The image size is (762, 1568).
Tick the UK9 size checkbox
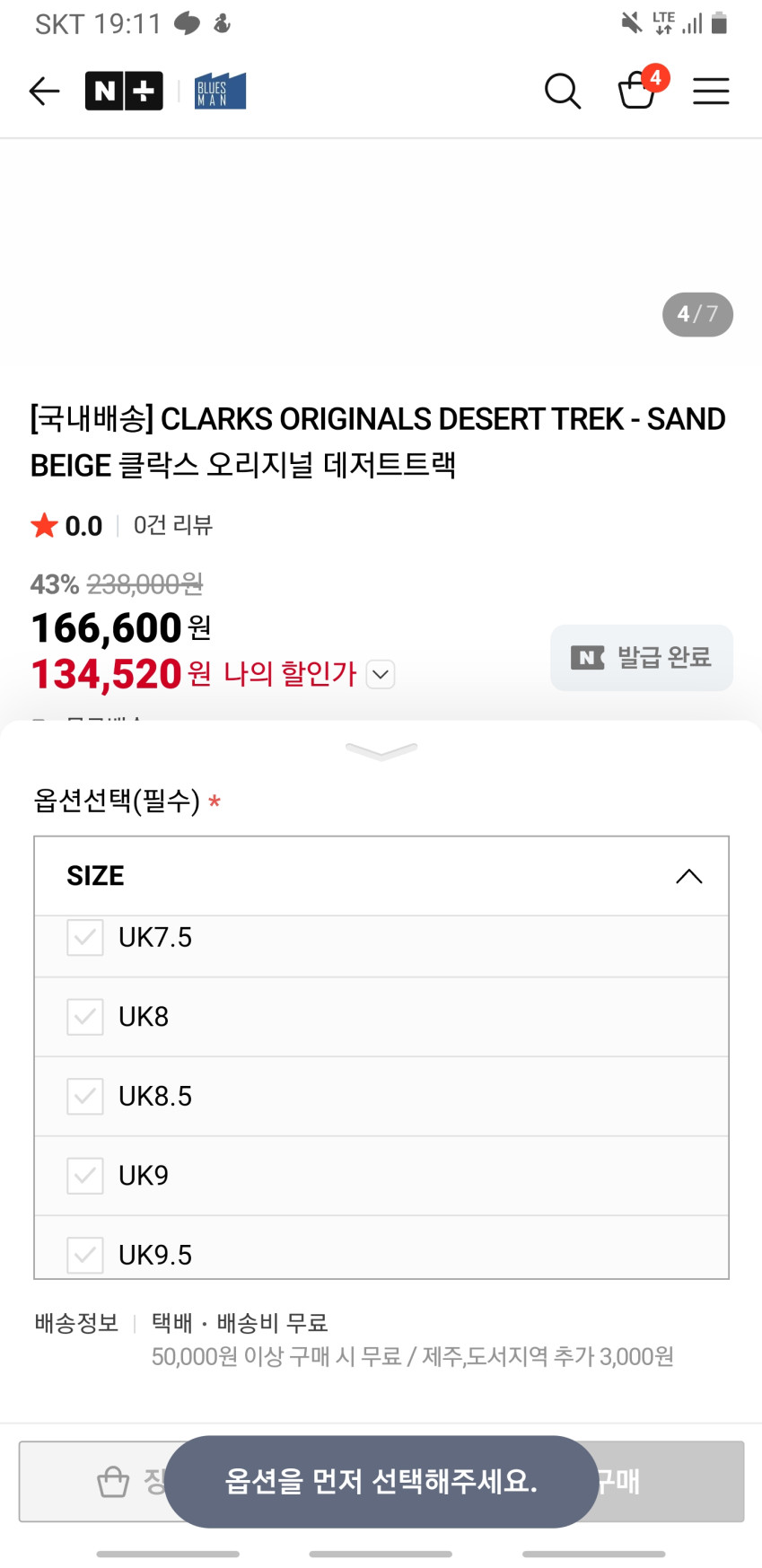pyautogui.click(x=85, y=1176)
